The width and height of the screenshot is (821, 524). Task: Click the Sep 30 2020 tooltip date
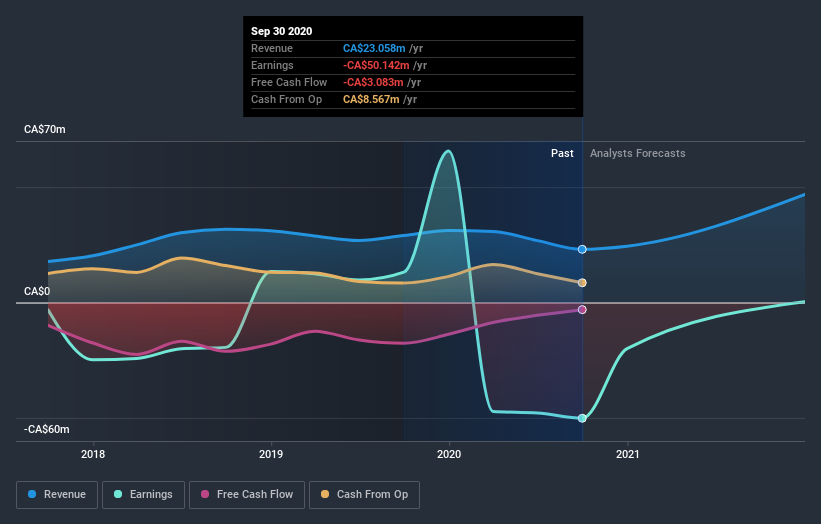[x=282, y=31]
